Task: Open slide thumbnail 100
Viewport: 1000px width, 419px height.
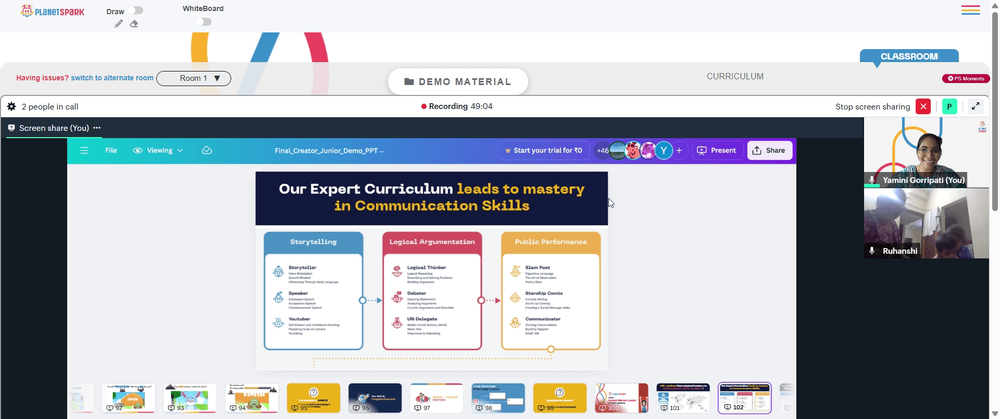Action: [622, 398]
